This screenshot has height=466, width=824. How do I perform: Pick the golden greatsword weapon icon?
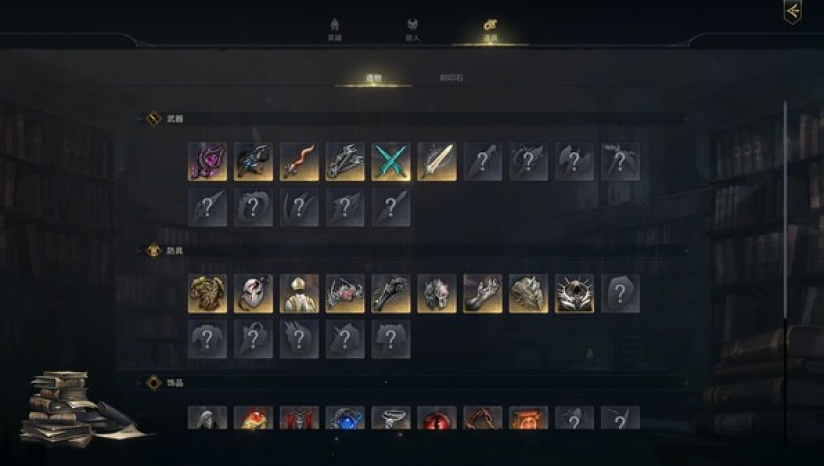(437, 162)
